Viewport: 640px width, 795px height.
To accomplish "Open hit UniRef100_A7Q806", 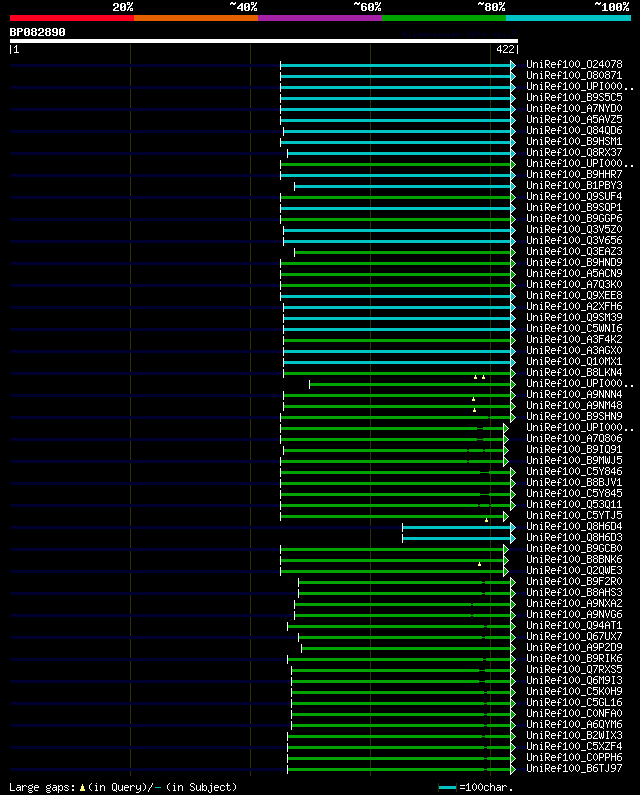I will (x=574, y=439).
